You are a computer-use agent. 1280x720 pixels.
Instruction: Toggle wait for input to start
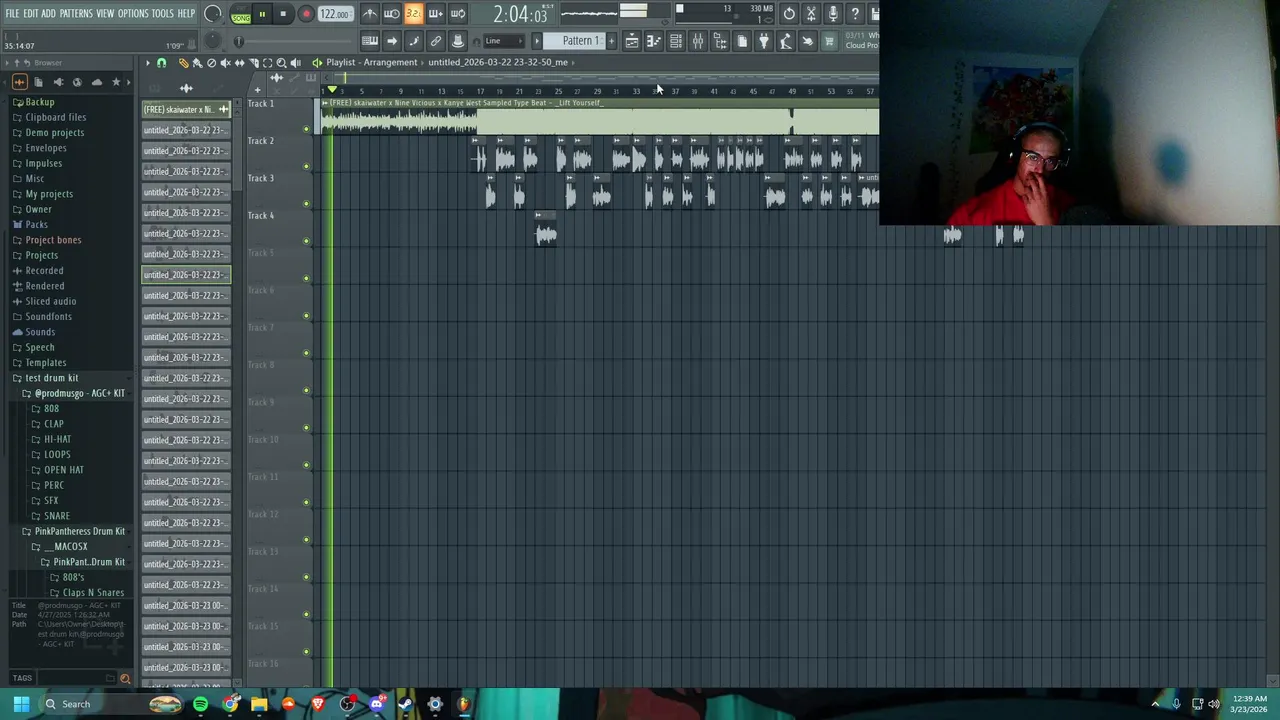tap(392, 14)
